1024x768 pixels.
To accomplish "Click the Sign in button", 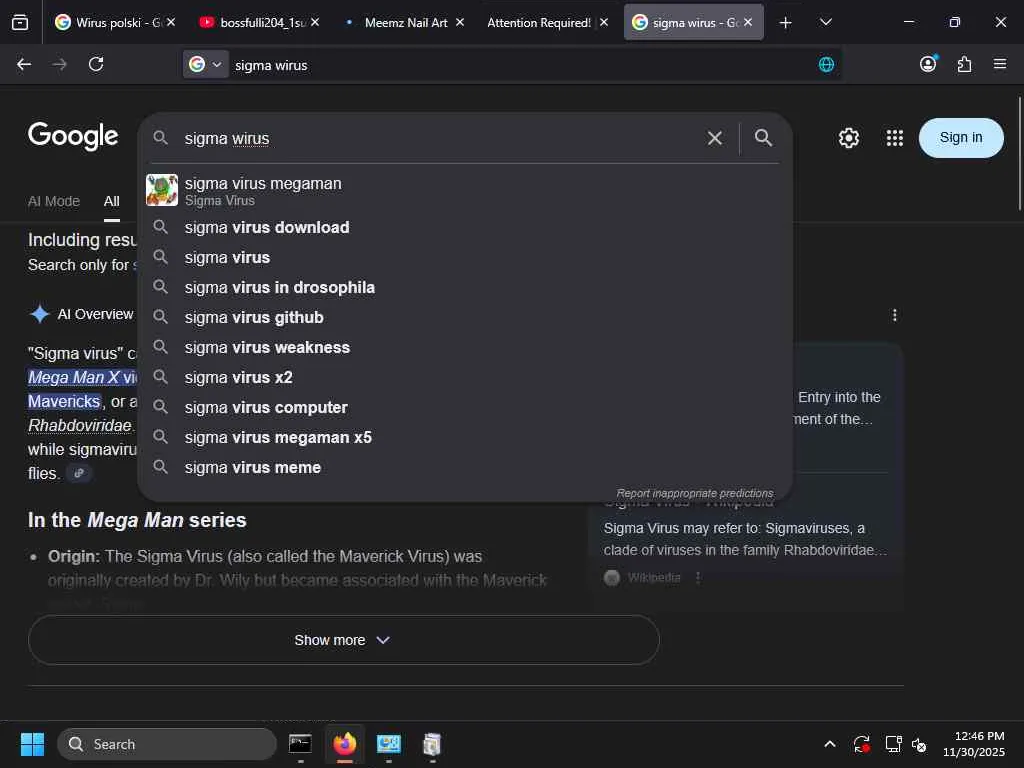I will pyautogui.click(x=961, y=138).
